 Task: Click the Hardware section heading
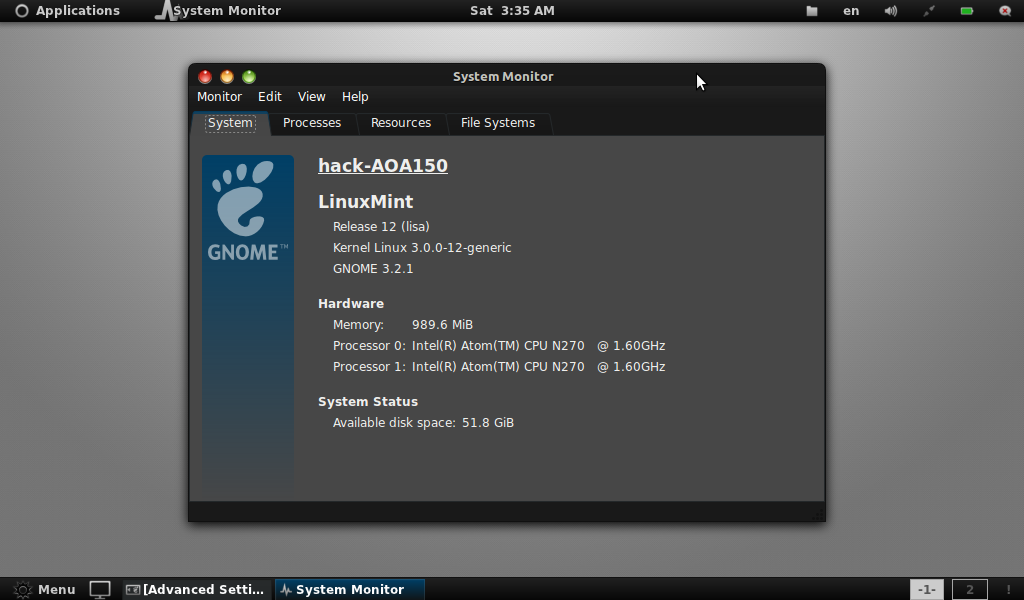(x=351, y=304)
